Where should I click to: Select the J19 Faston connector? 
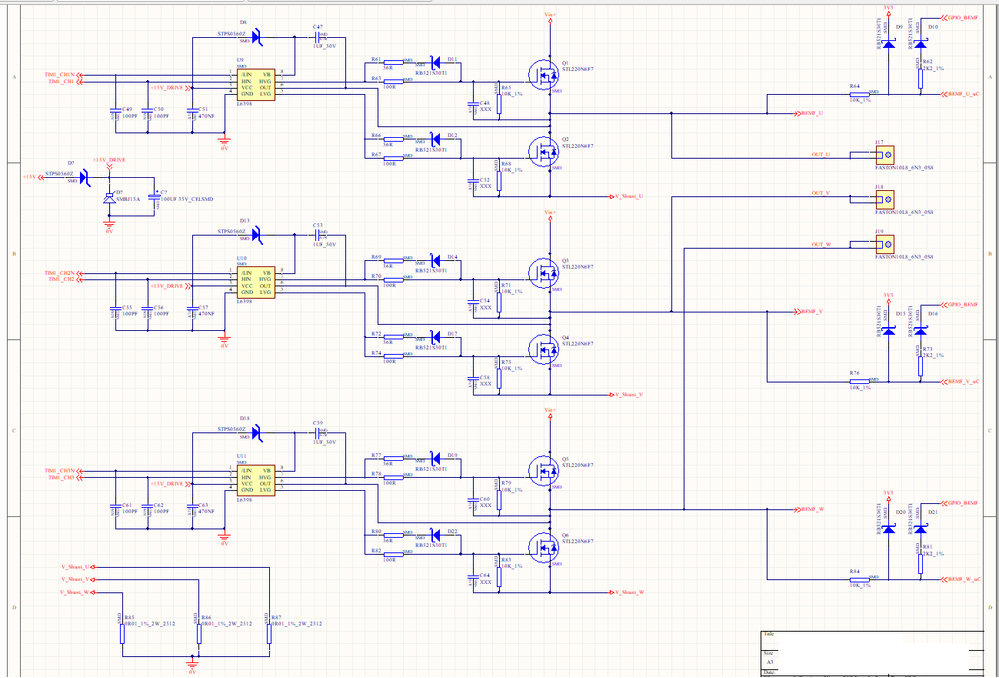coord(886,244)
